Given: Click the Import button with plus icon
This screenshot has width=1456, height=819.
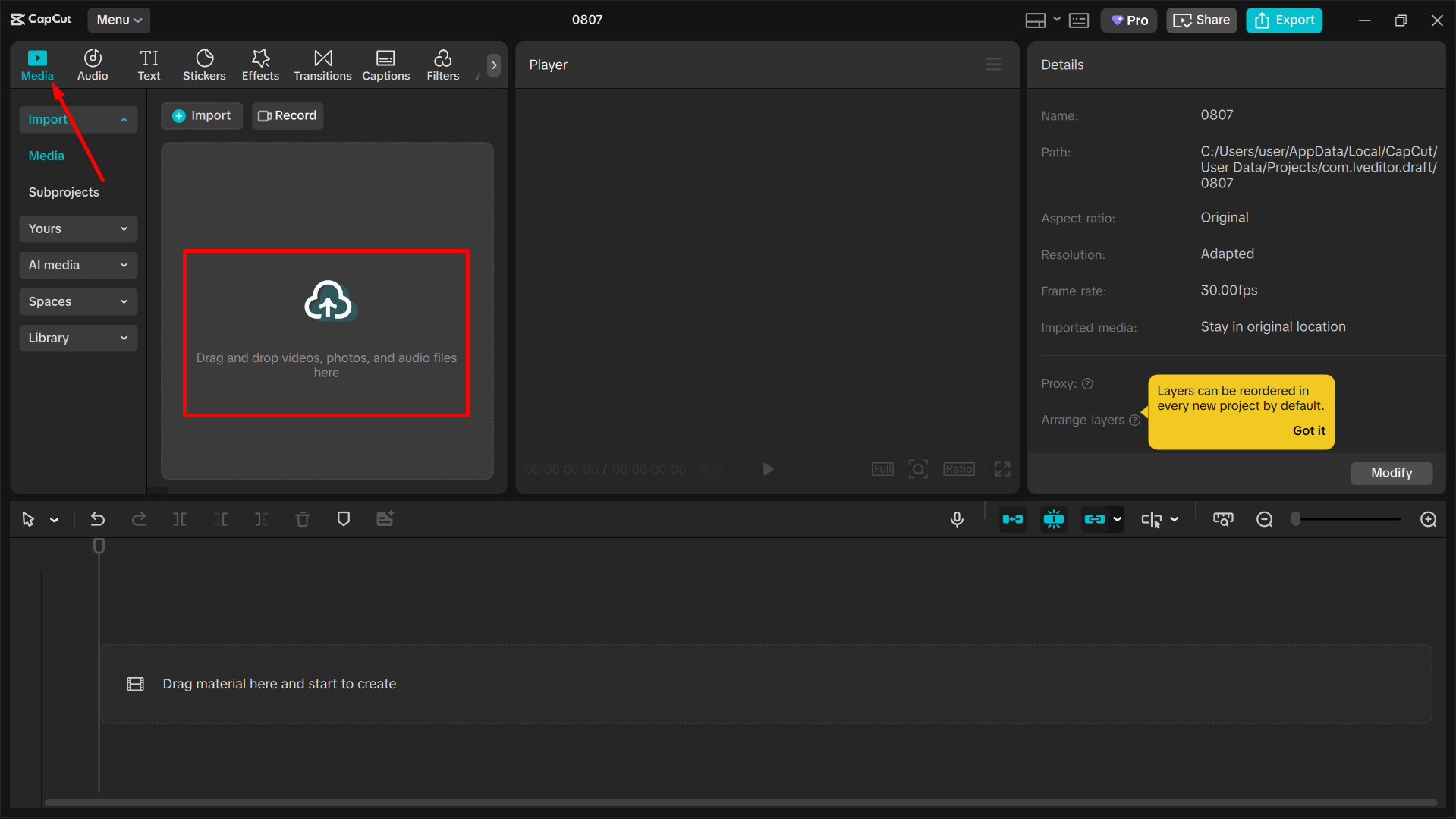Looking at the screenshot, I should 202,115.
